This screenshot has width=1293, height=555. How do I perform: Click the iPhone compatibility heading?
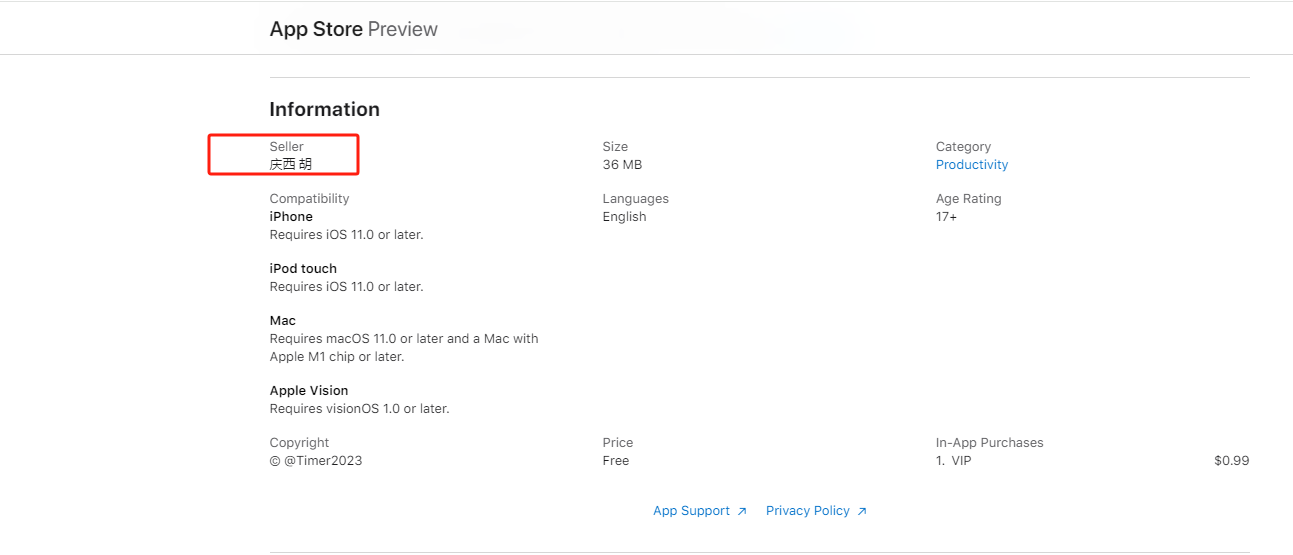pyautogui.click(x=291, y=217)
